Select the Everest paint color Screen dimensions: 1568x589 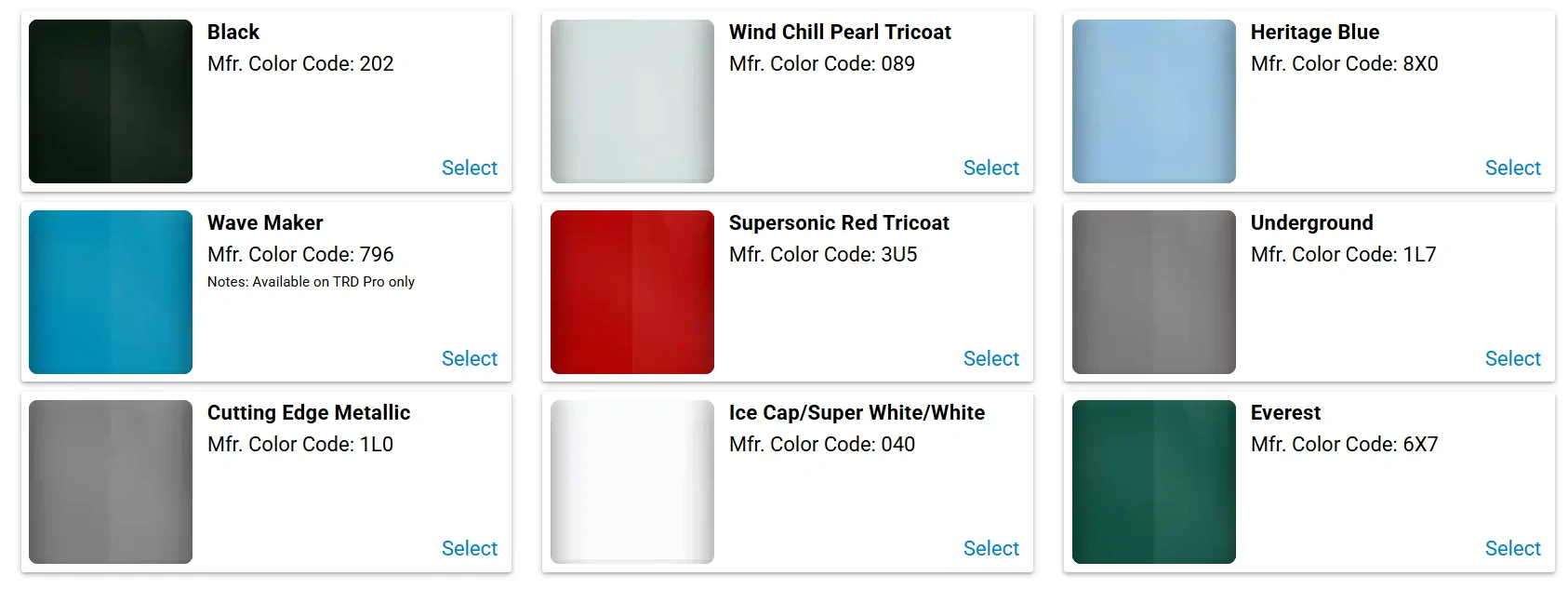pyautogui.click(x=1513, y=548)
